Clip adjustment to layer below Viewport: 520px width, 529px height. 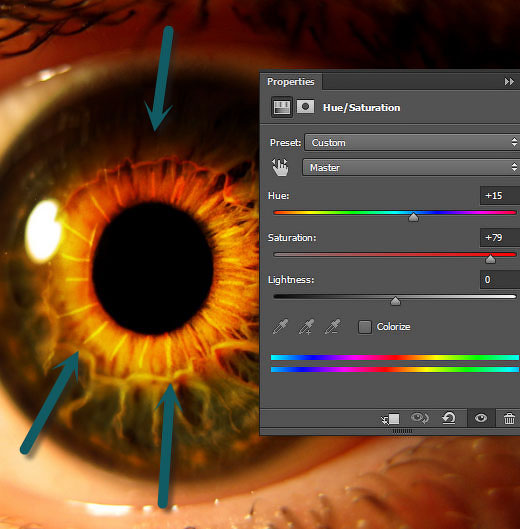tap(391, 419)
